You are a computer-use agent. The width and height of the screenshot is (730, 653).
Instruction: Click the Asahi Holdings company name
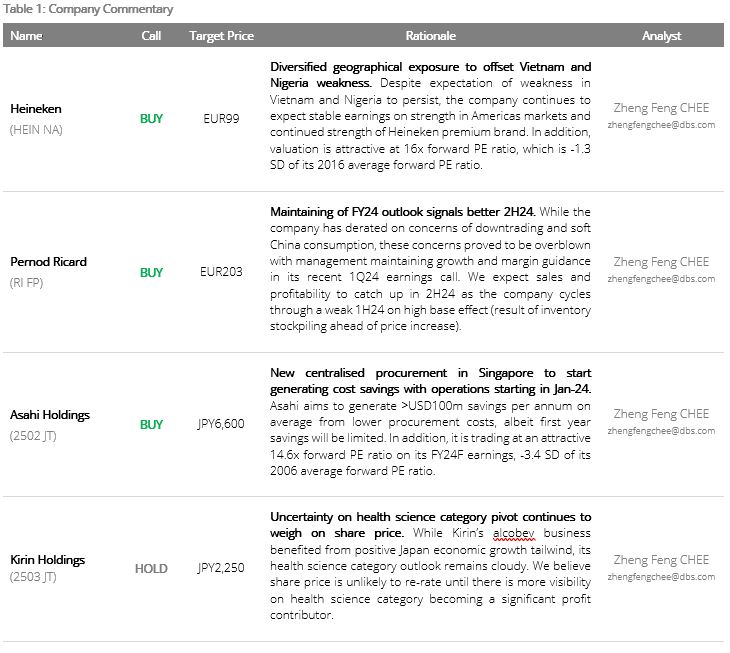click(50, 415)
